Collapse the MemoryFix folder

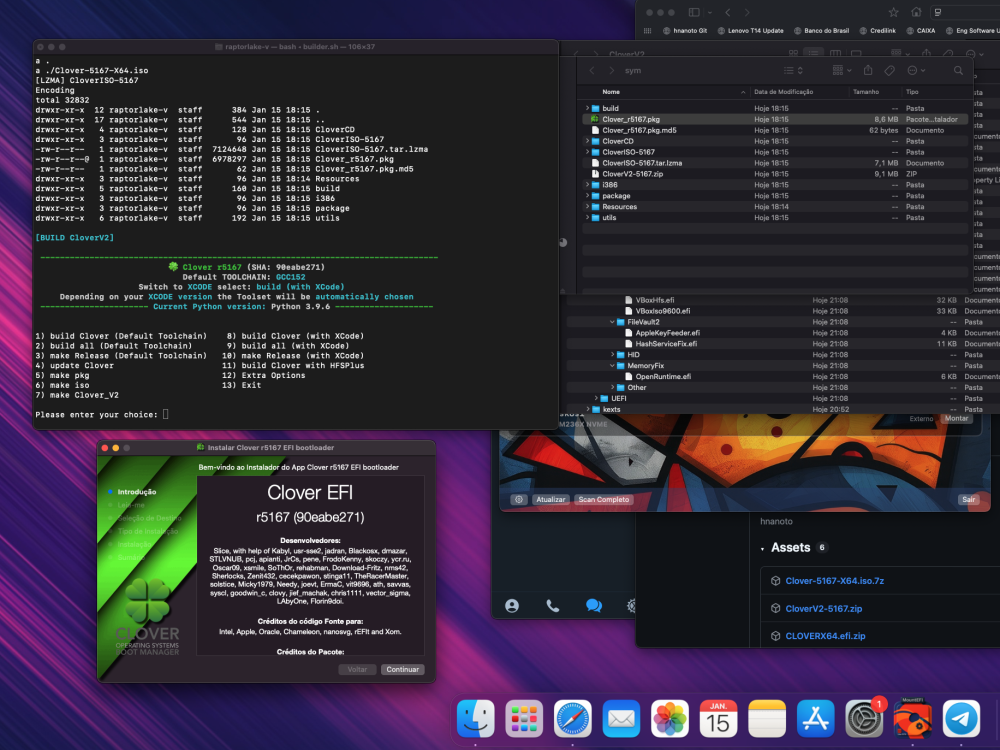[612, 365]
